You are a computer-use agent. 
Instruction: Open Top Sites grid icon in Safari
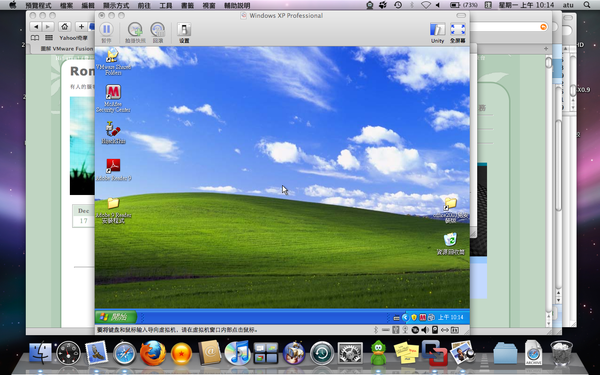49,38
